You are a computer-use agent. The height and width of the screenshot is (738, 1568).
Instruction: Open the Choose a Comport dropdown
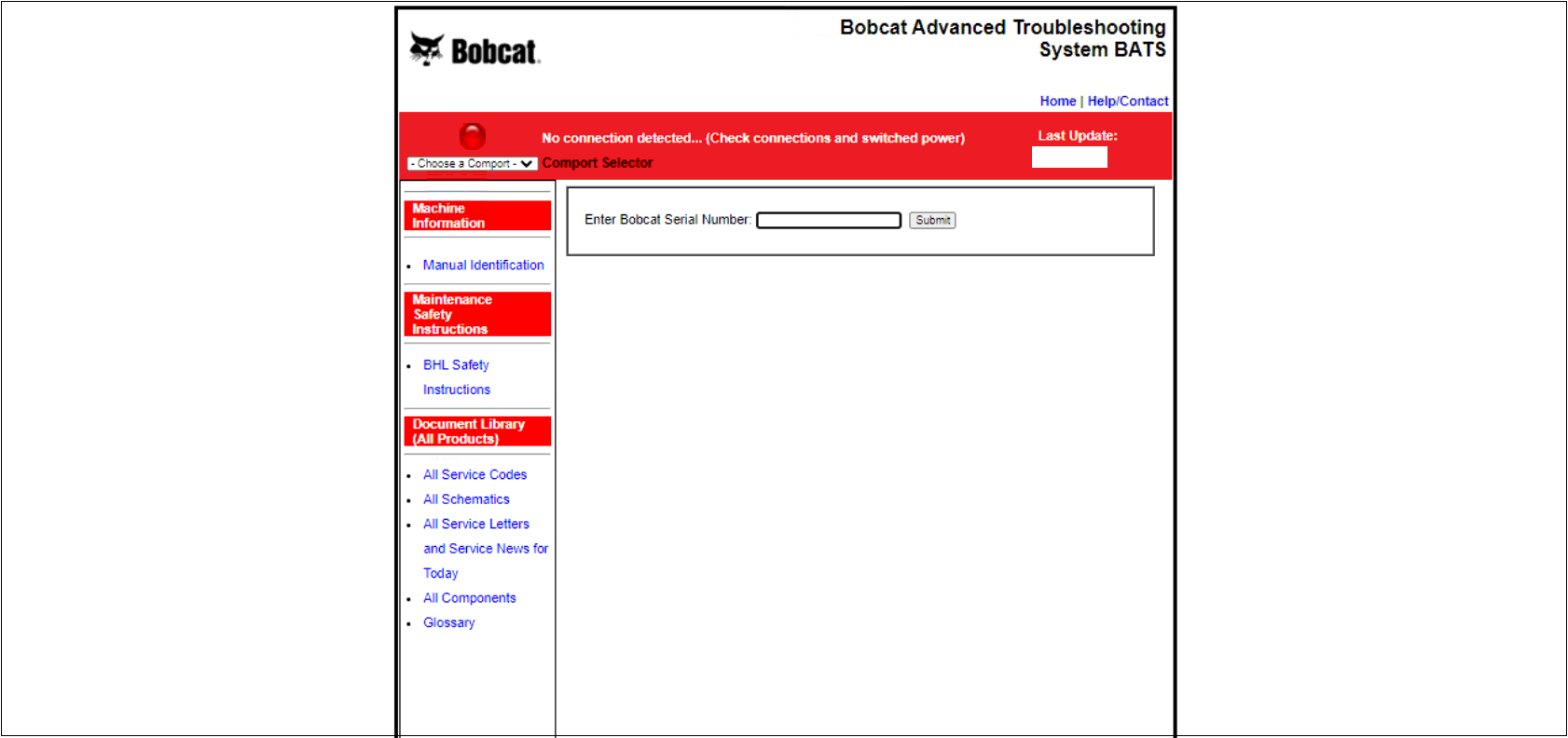point(472,164)
